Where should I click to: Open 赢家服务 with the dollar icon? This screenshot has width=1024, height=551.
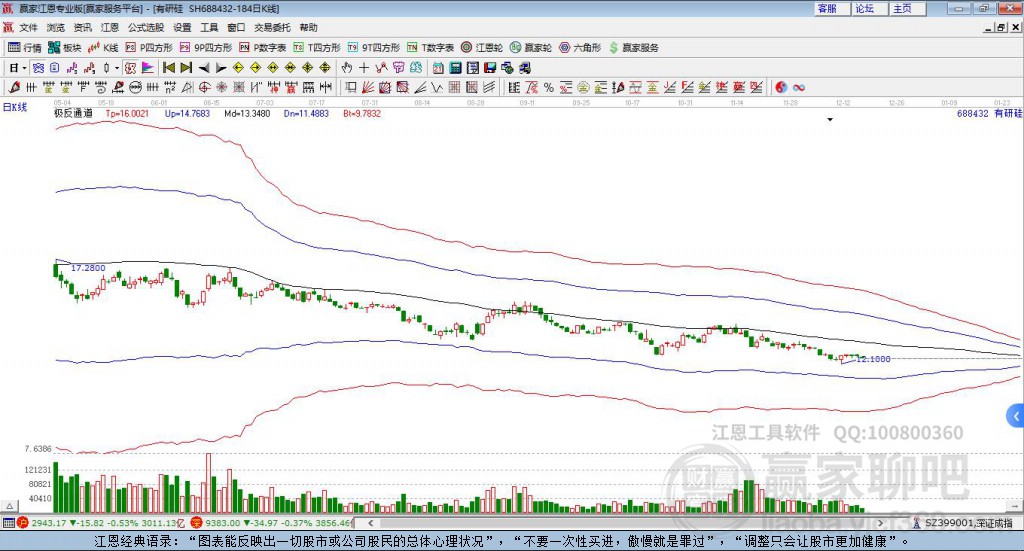tap(633, 48)
